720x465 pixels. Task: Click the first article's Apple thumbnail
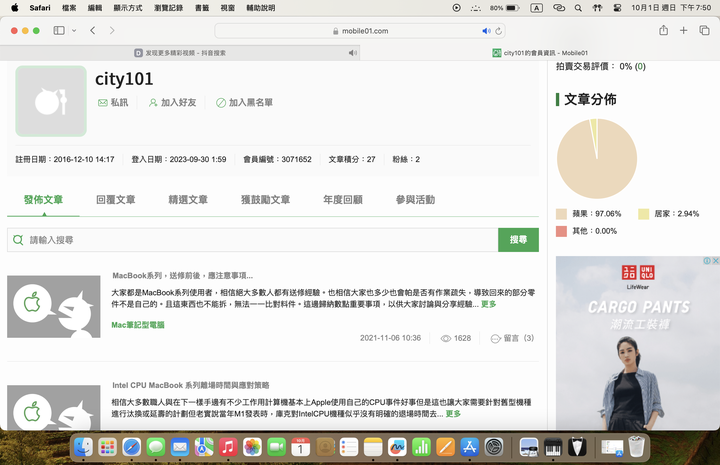54,307
